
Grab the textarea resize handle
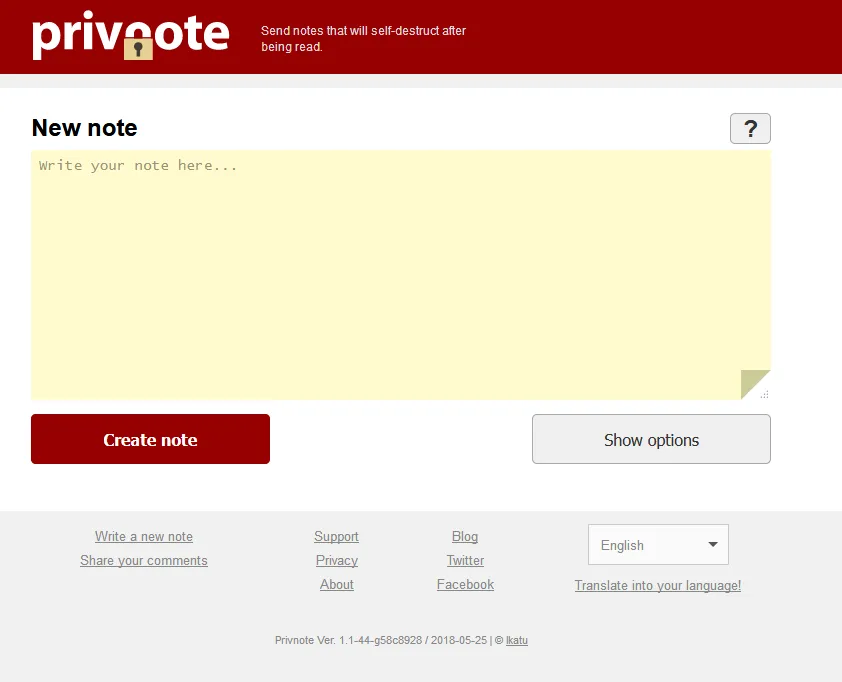click(x=765, y=395)
